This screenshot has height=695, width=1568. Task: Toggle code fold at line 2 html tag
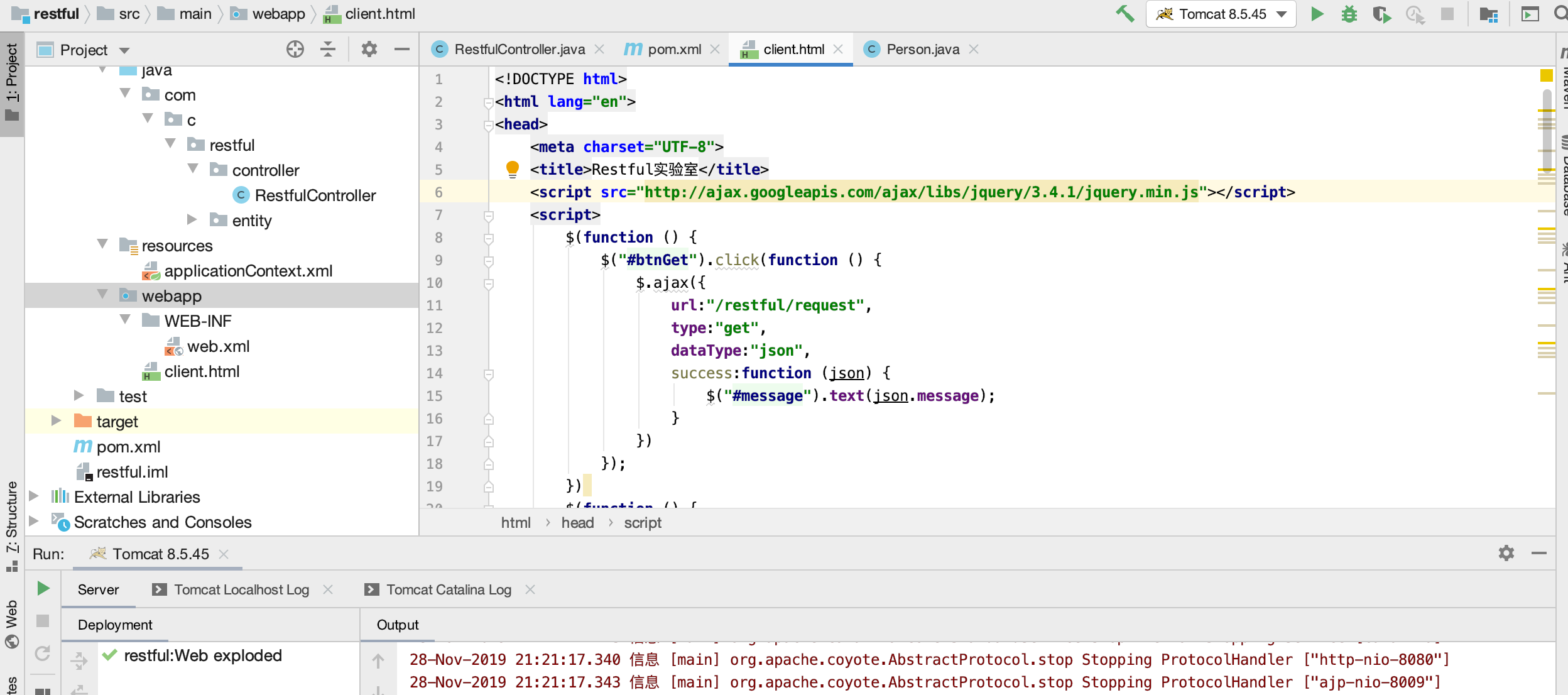pyautogui.click(x=489, y=102)
